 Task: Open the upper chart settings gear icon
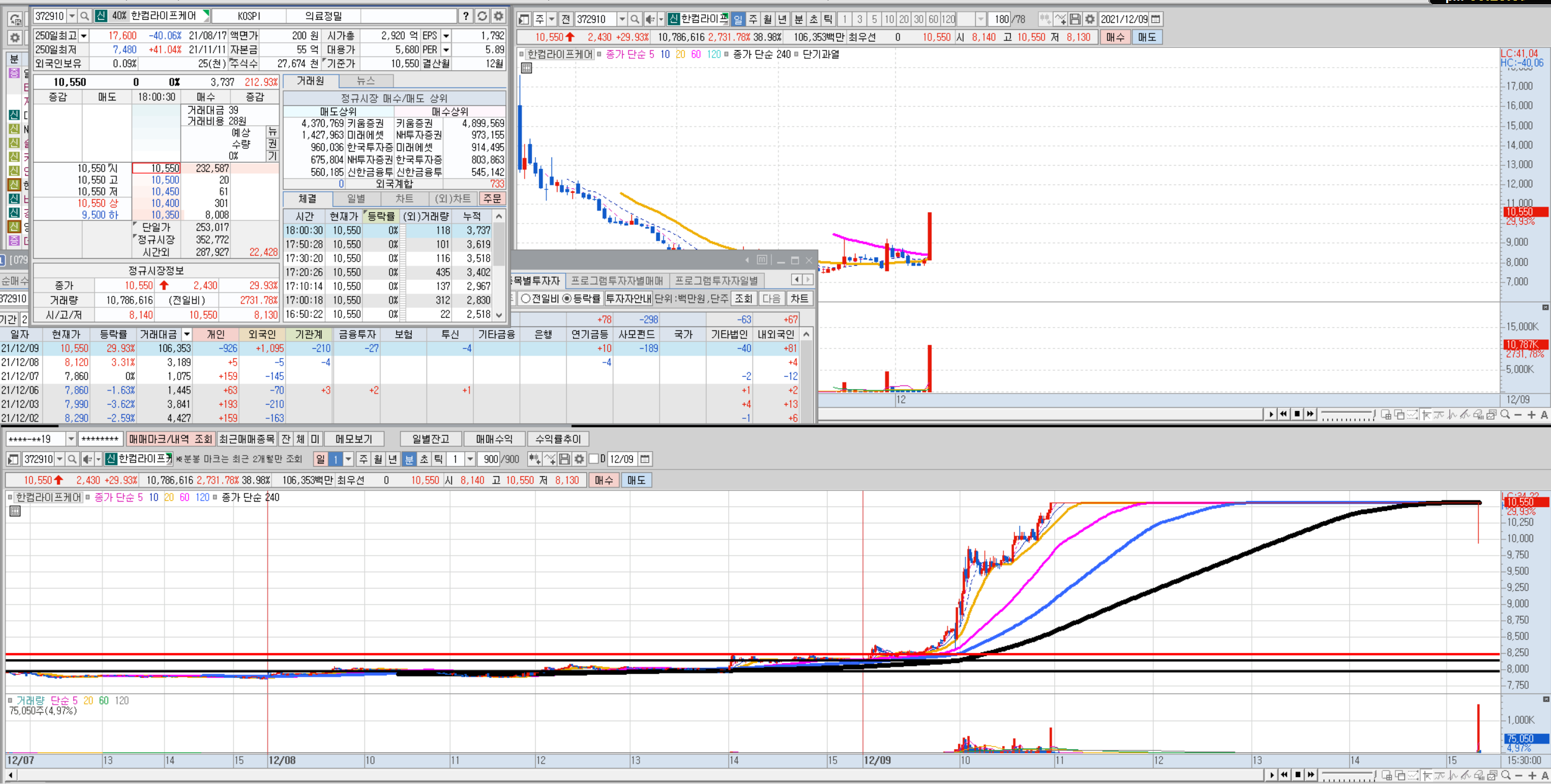[1090, 19]
